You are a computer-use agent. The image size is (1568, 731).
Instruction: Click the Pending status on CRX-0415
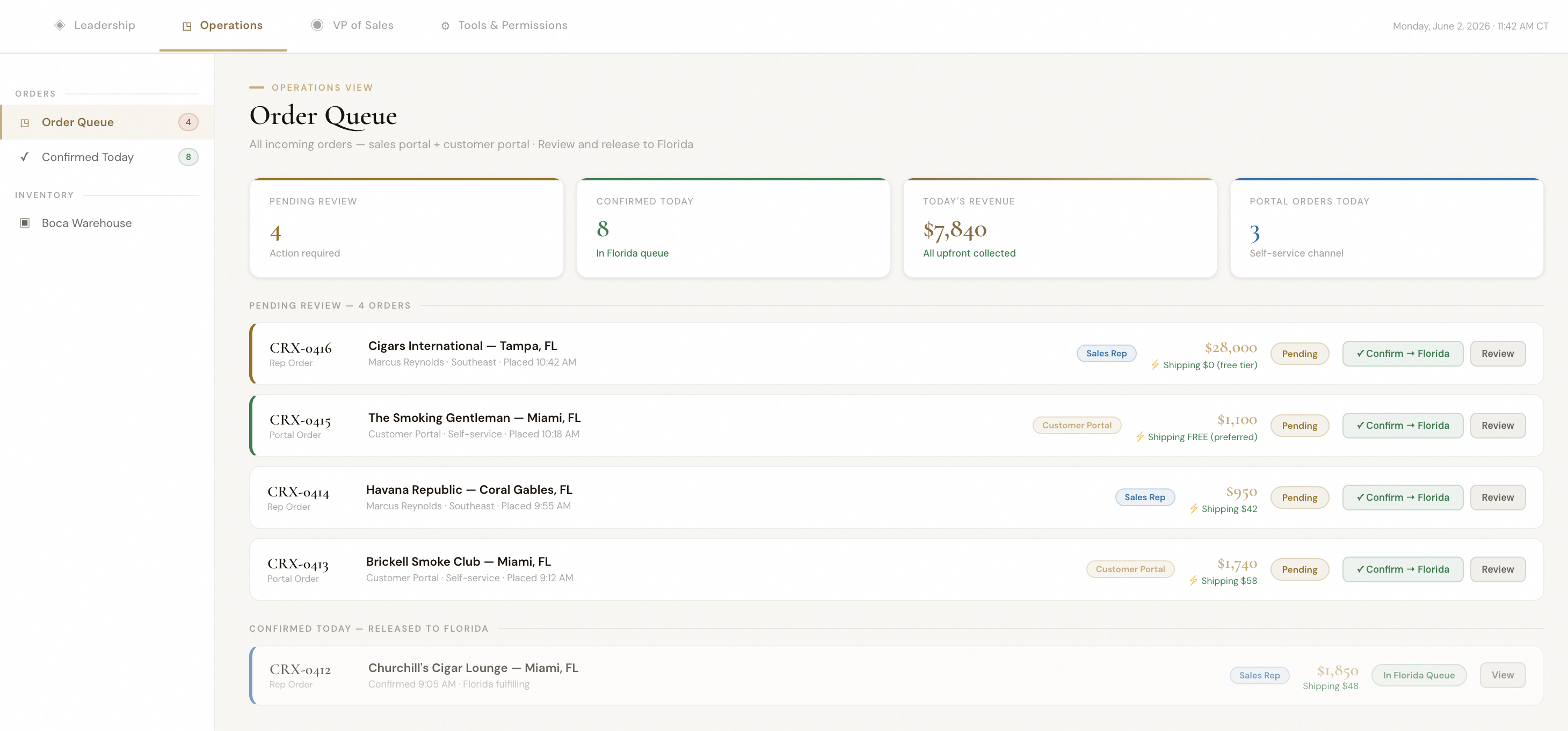[x=1300, y=426]
